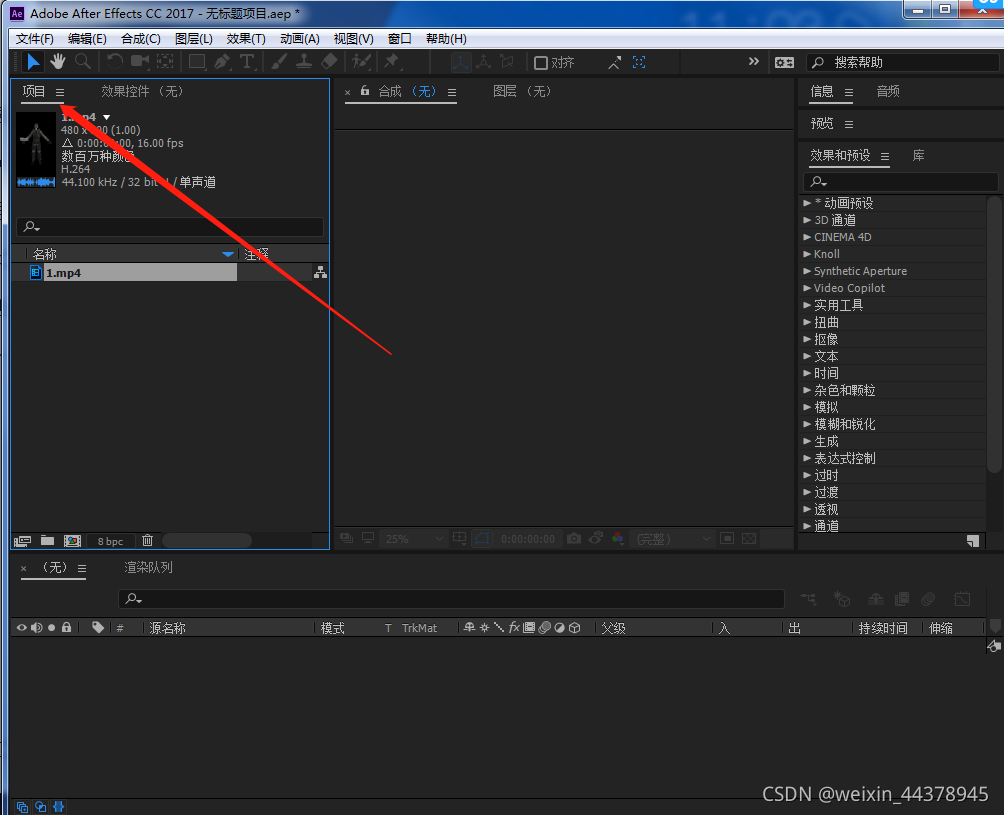
Task: Open the 合成(C) menu
Action: [x=141, y=38]
